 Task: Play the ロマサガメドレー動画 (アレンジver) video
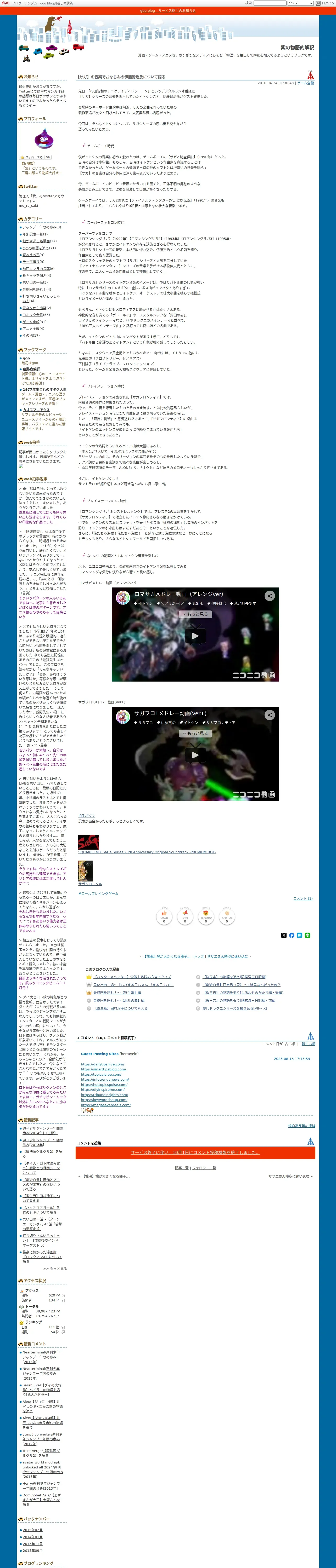(195, 636)
